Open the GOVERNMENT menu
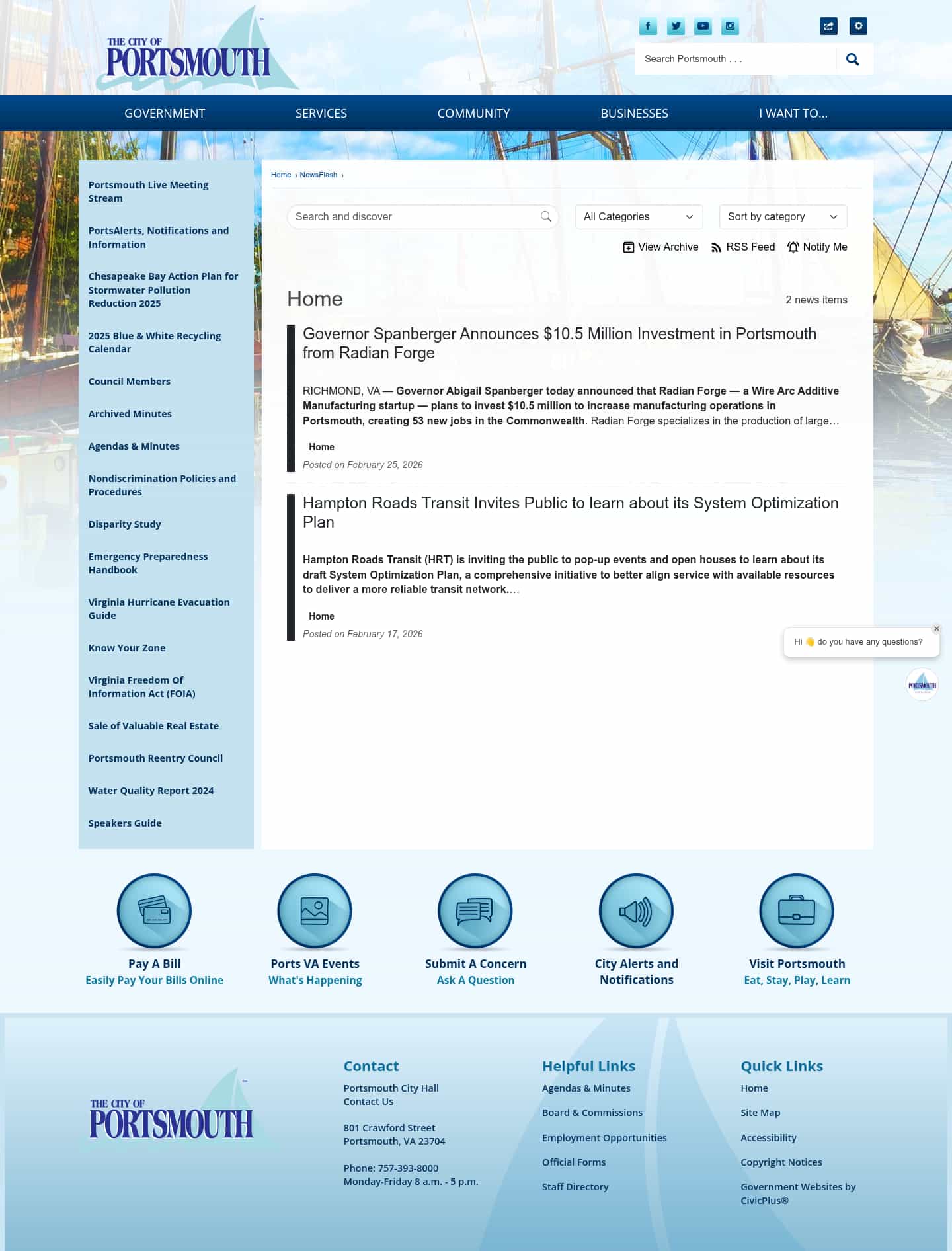The height and width of the screenshot is (1251, 952). click(x=165, y=113)
